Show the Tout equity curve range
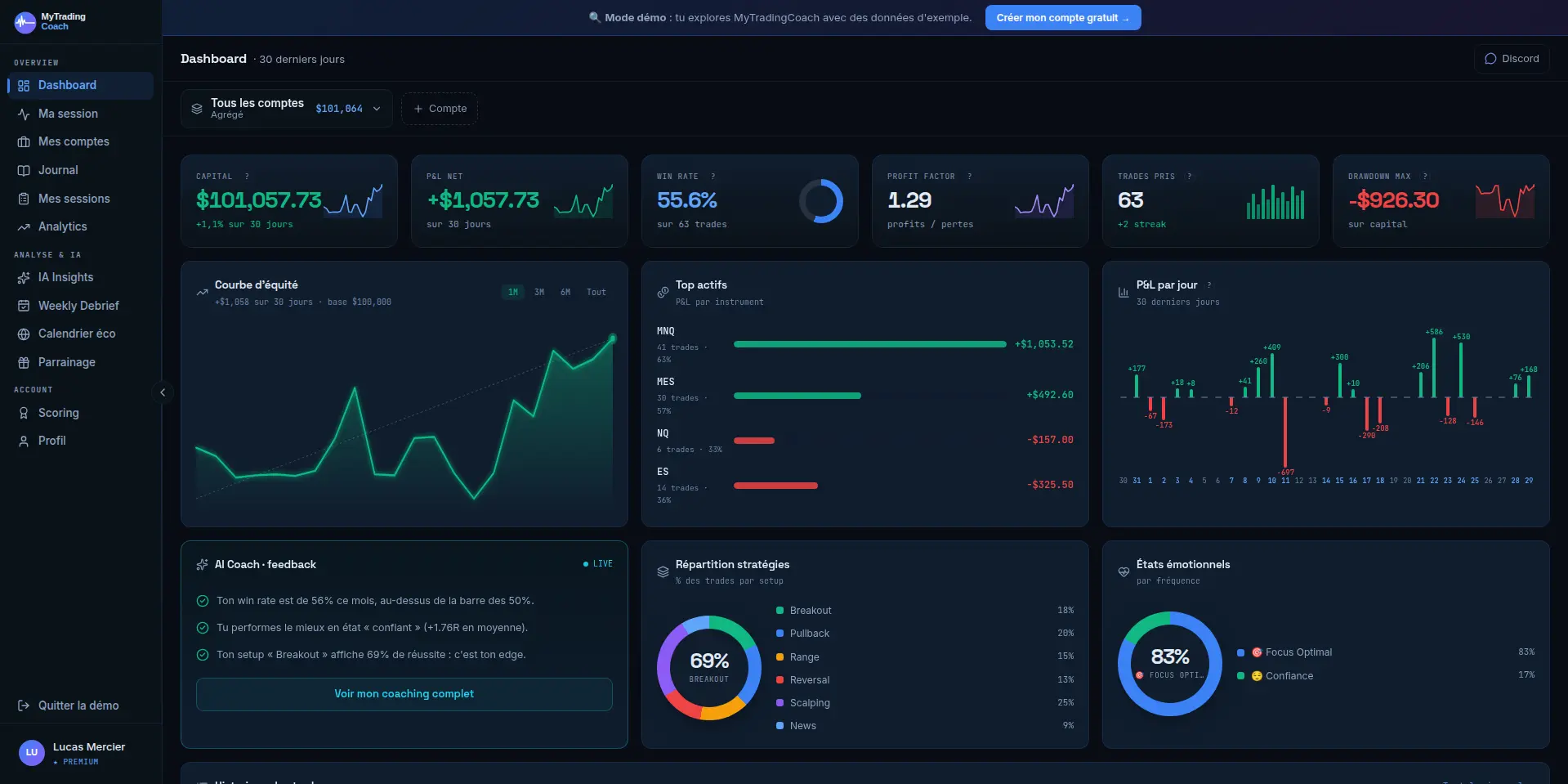 tap(596, 292)
